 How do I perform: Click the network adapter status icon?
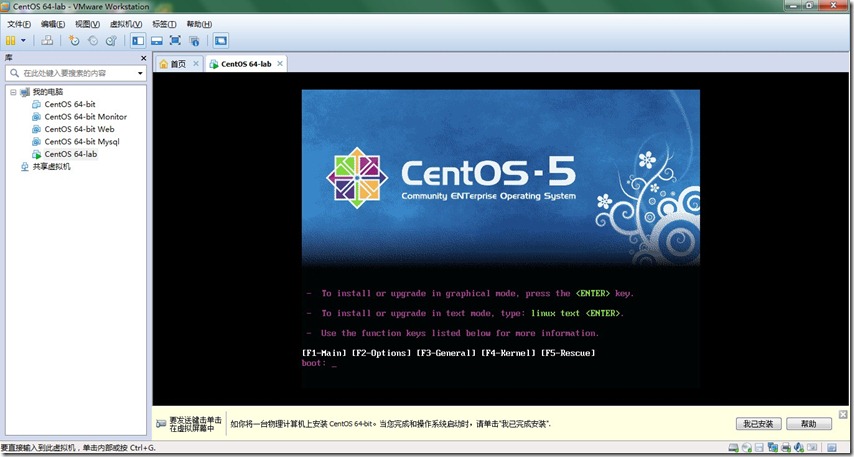(x=773, y=447)
